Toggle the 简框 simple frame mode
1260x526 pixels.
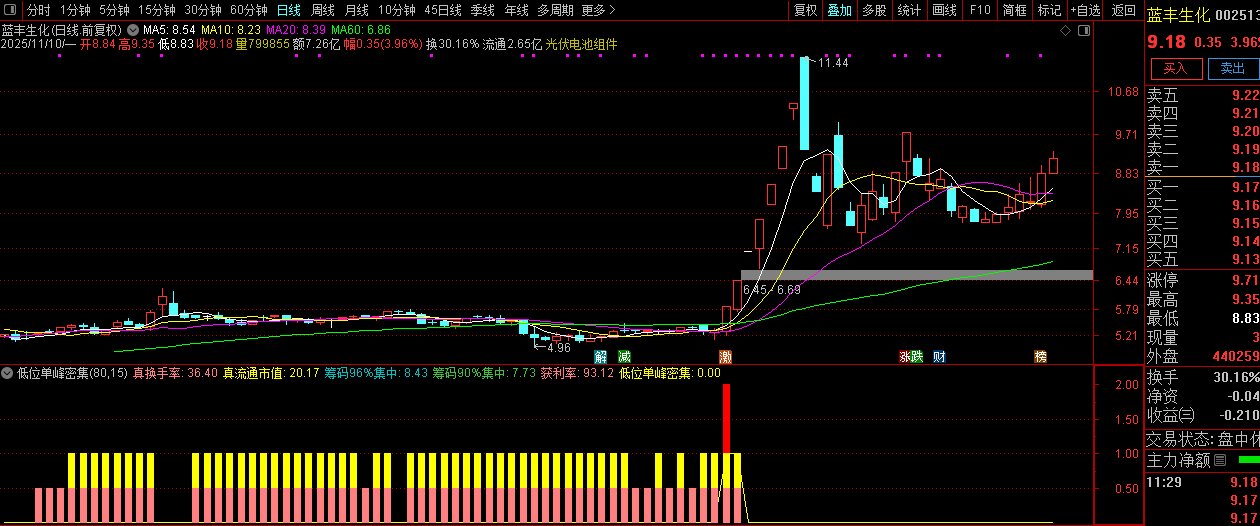tap(1014, 10)
